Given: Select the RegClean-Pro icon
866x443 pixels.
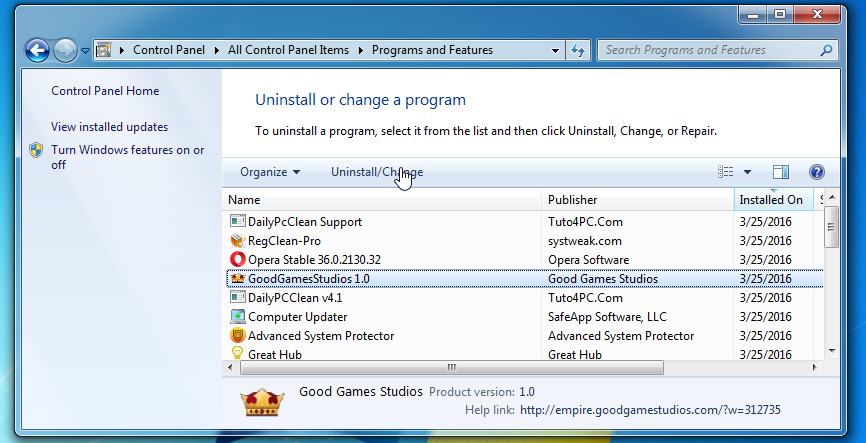Looking at the screenshot, I should (x=237, y=241).
